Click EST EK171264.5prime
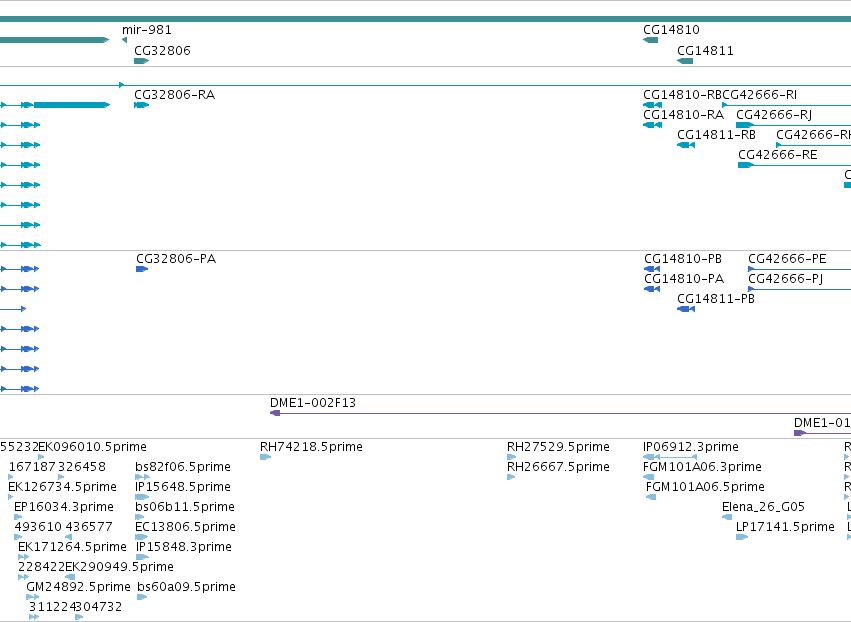 tap(72, 547)
